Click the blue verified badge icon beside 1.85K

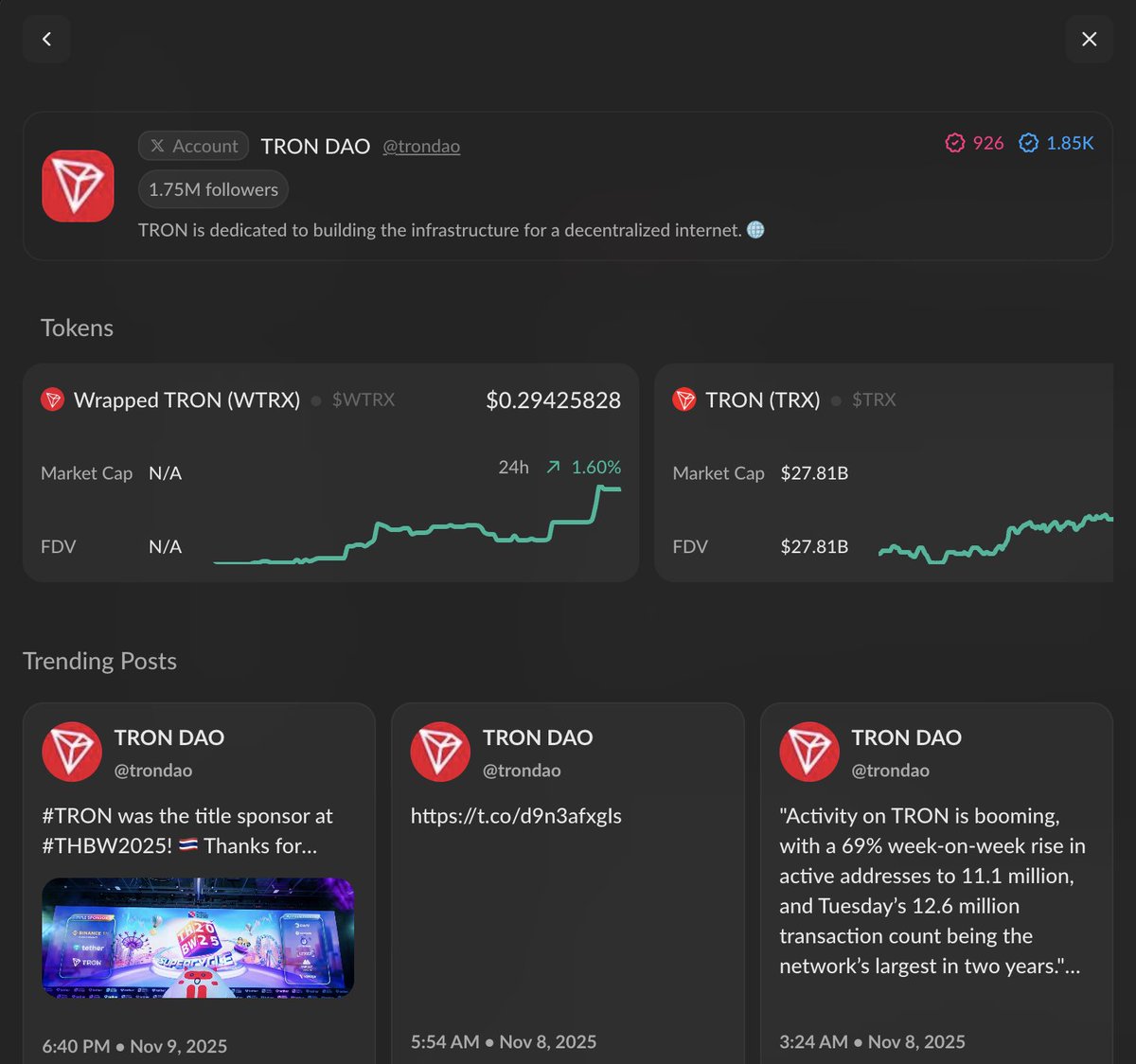pyautogui.click(x=1028, y=143)
